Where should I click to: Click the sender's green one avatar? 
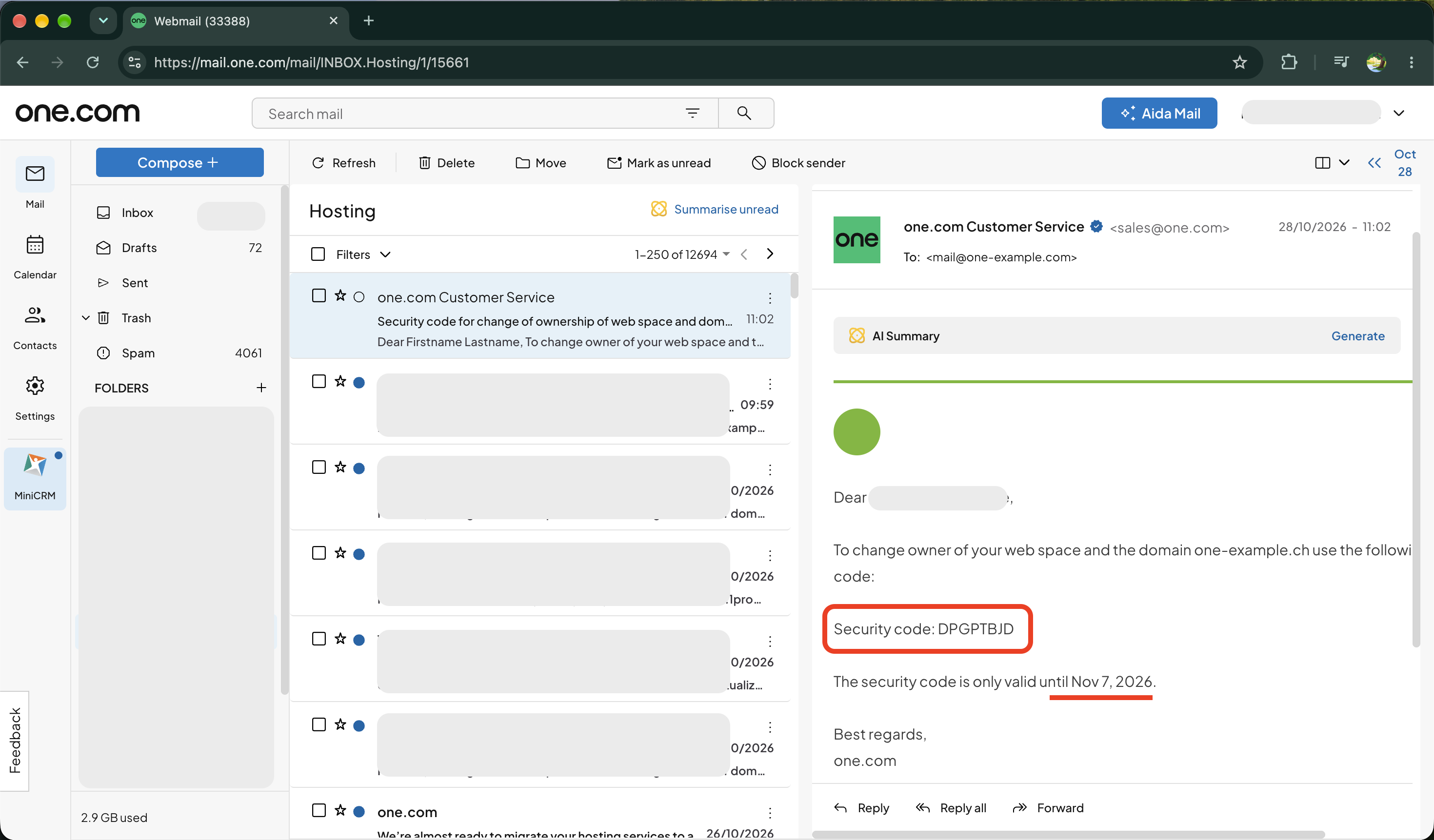coord(856,239)
